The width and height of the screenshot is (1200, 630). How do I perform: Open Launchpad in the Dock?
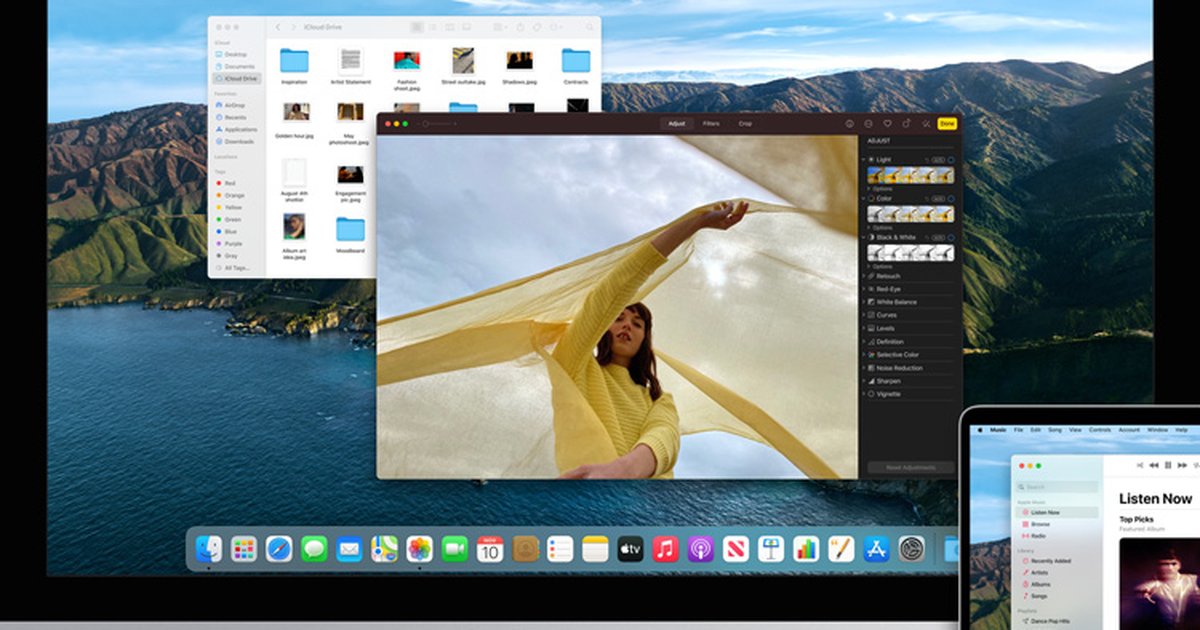click(x=244, y=548)
